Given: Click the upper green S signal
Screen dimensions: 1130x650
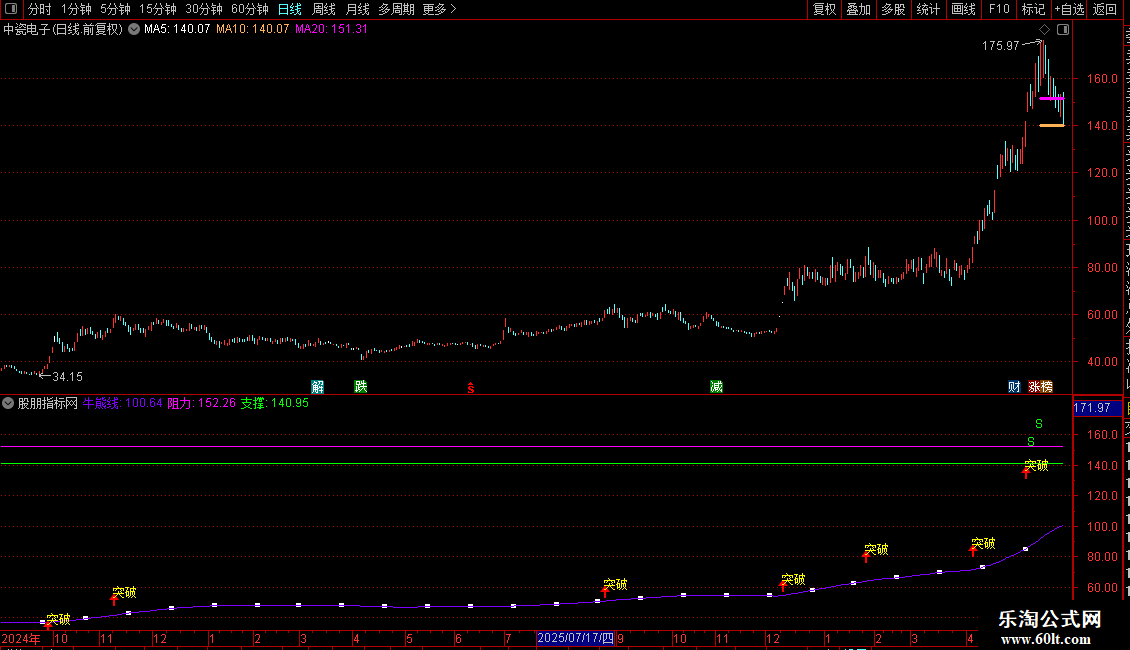Looking at the screenshot, I should tap(1038, 424).
